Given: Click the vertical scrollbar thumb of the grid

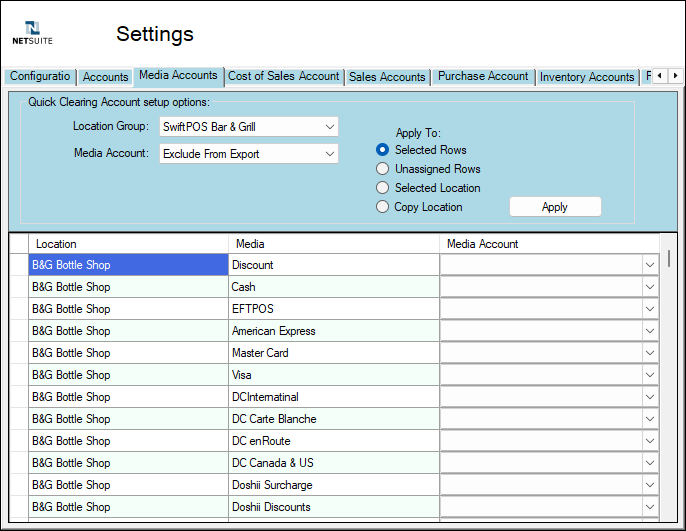Looking at the screenshot, I should pos(669,259).
